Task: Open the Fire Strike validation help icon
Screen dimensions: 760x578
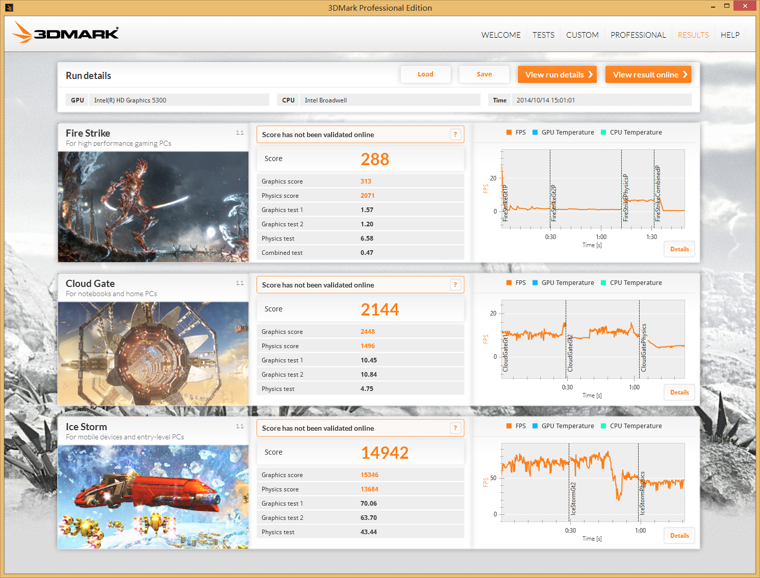Action: coord(455,134)
